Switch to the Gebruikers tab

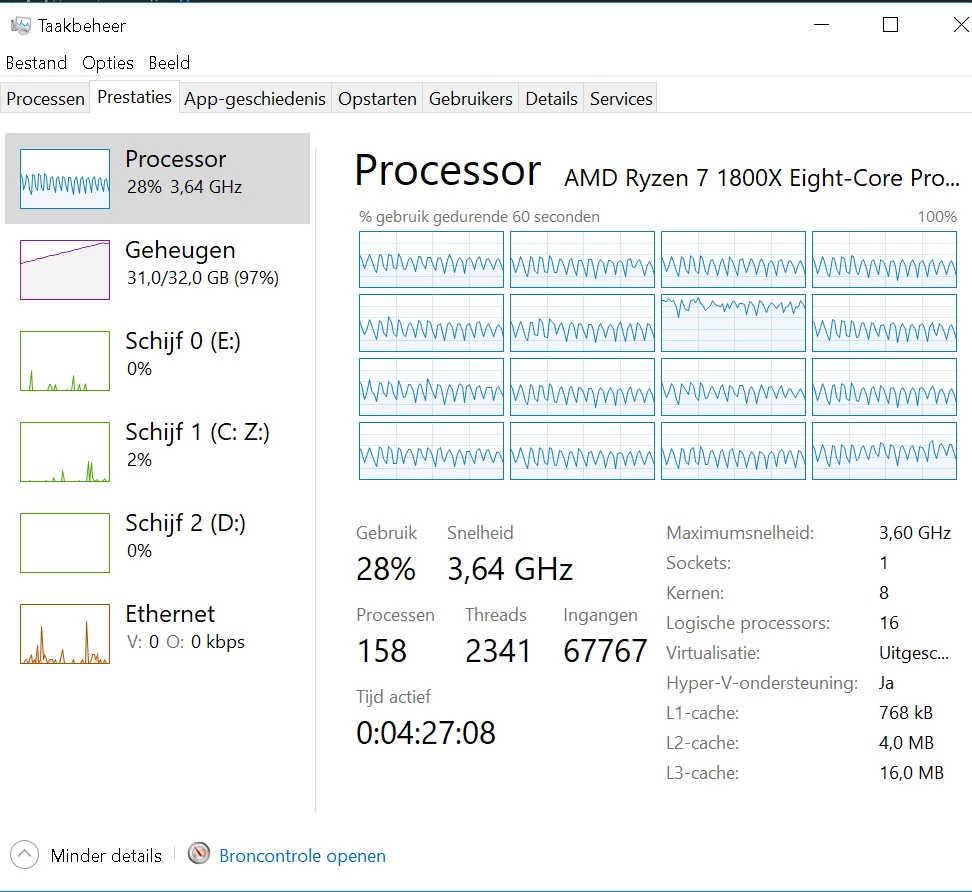(471, 99)
